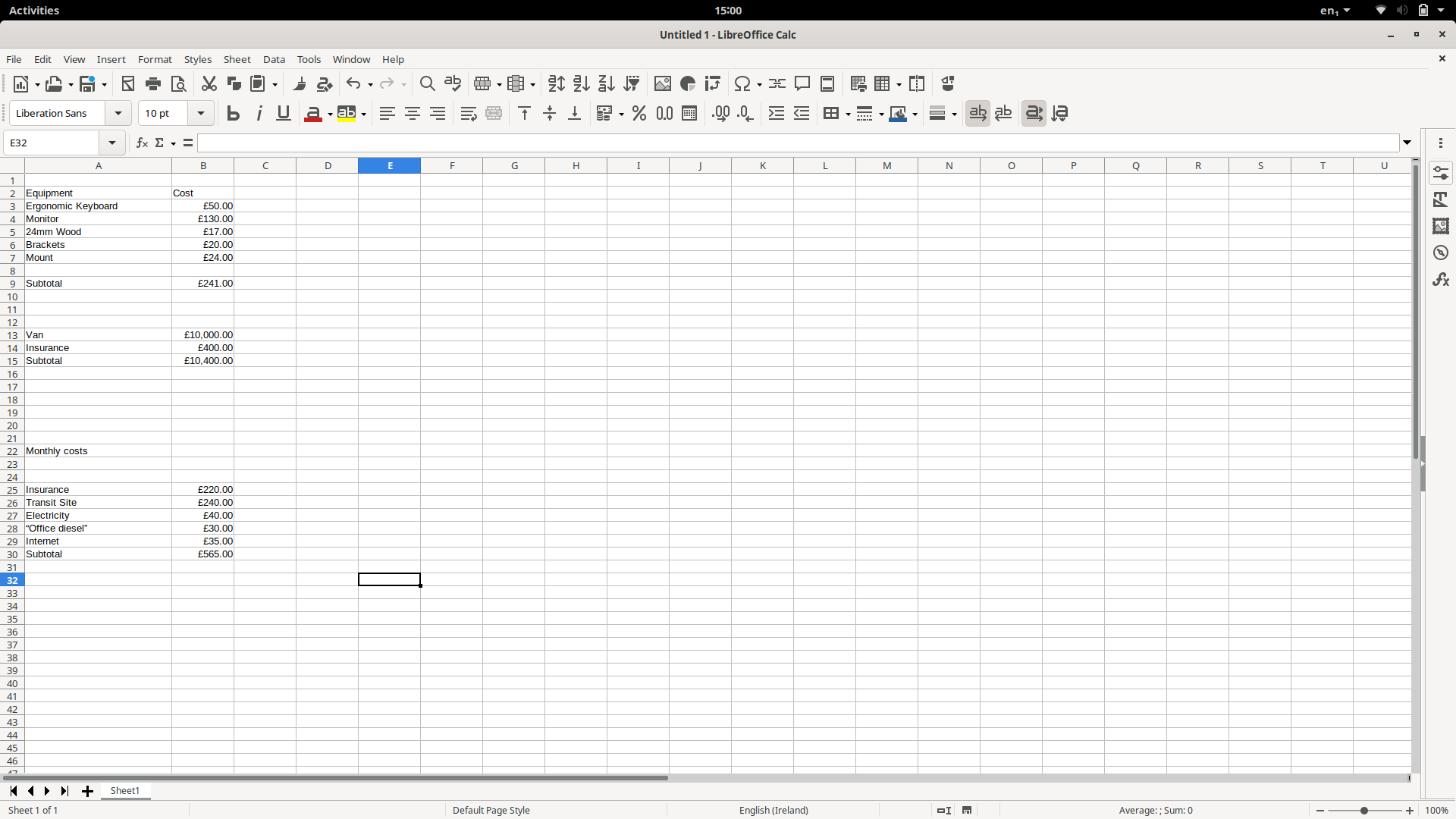Click the Format as Percent icon
Viewport: 1456px width, 819px height.
639,113
